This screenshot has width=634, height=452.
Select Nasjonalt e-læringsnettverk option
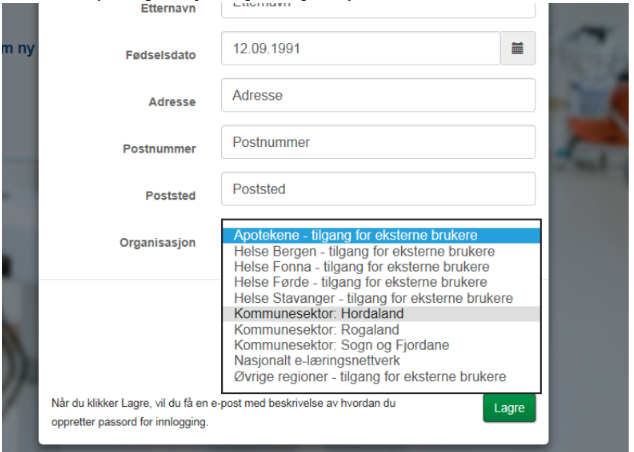[x=381, y=361]
